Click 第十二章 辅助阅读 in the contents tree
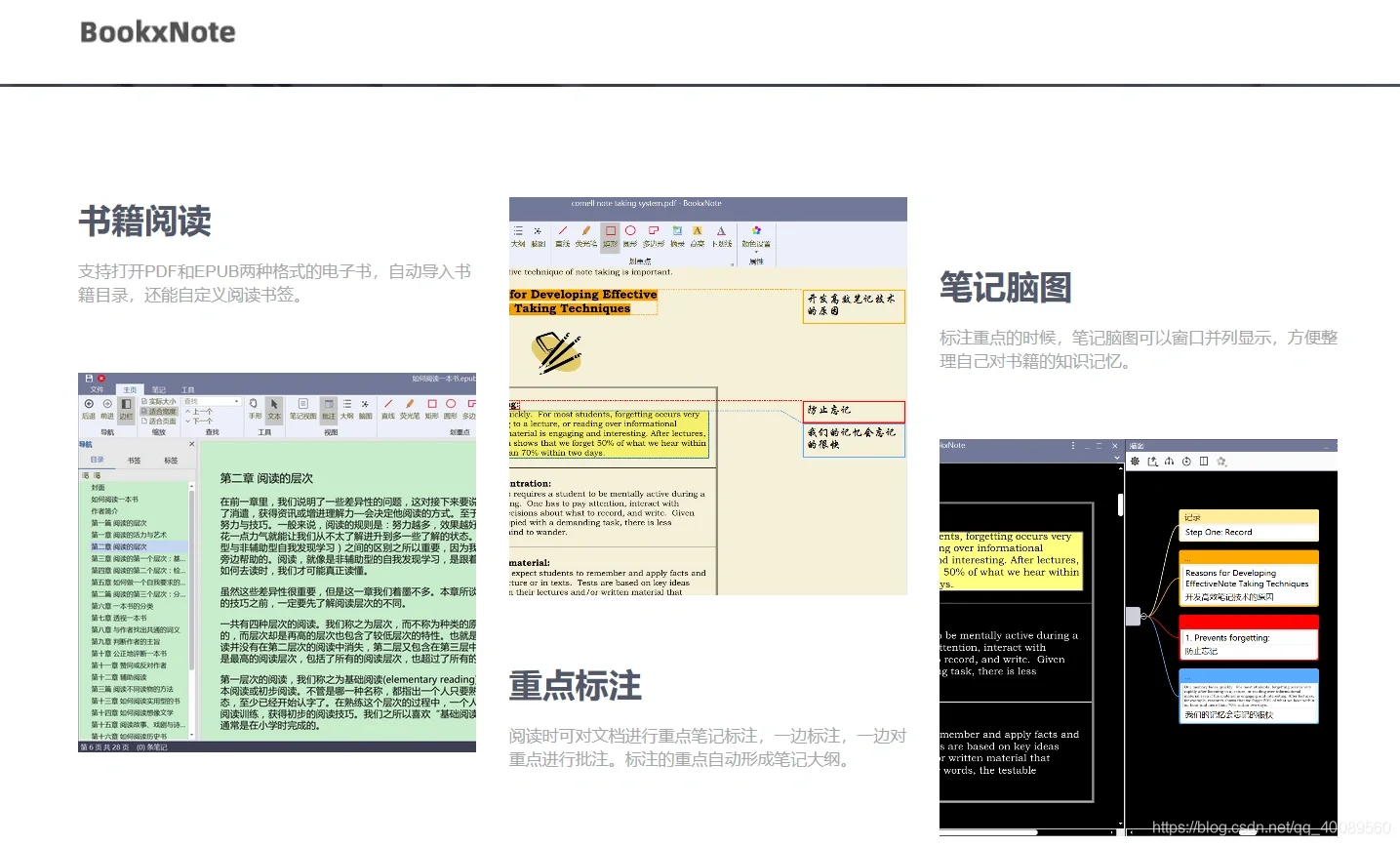Image resolution: width=1400 pixels, height=846 pixels. coord(119,677)
